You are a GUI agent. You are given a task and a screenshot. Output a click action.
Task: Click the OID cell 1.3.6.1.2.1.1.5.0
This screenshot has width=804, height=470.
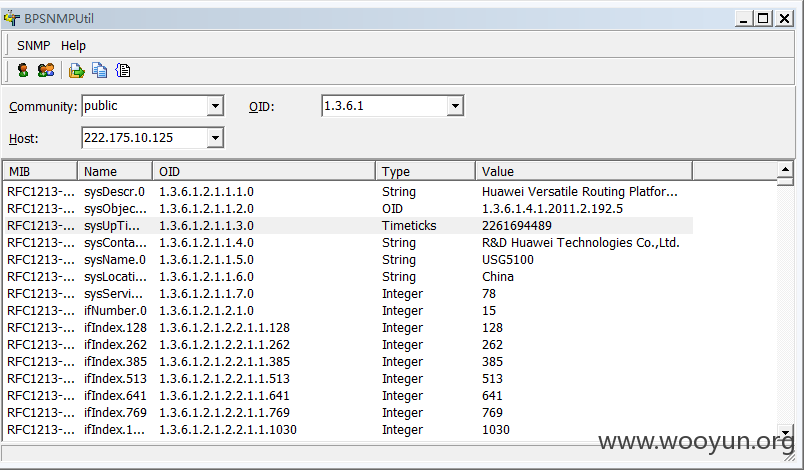pyautogui.click(x=206, y=259)
